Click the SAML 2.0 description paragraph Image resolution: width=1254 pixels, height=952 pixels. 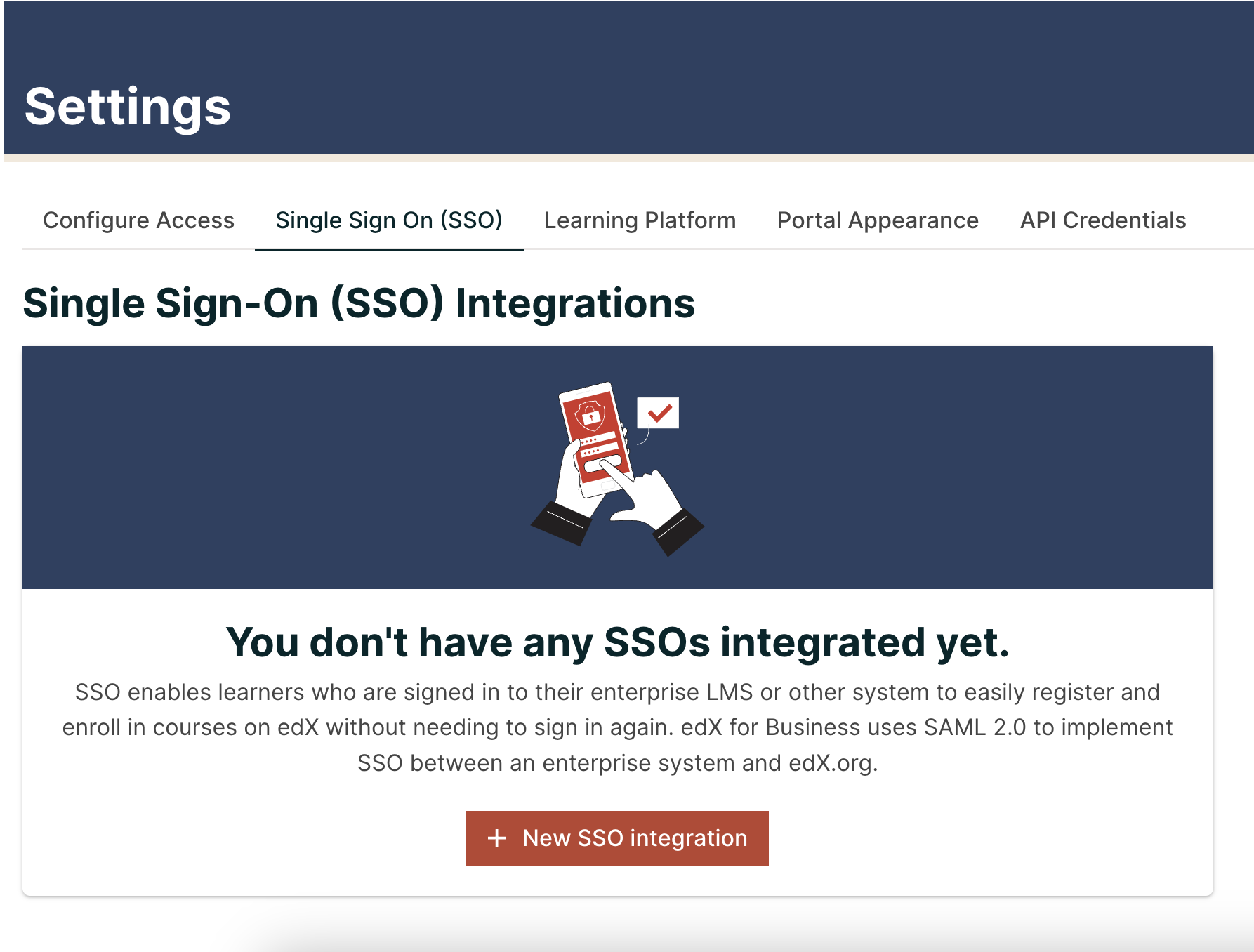coord(616,727)
